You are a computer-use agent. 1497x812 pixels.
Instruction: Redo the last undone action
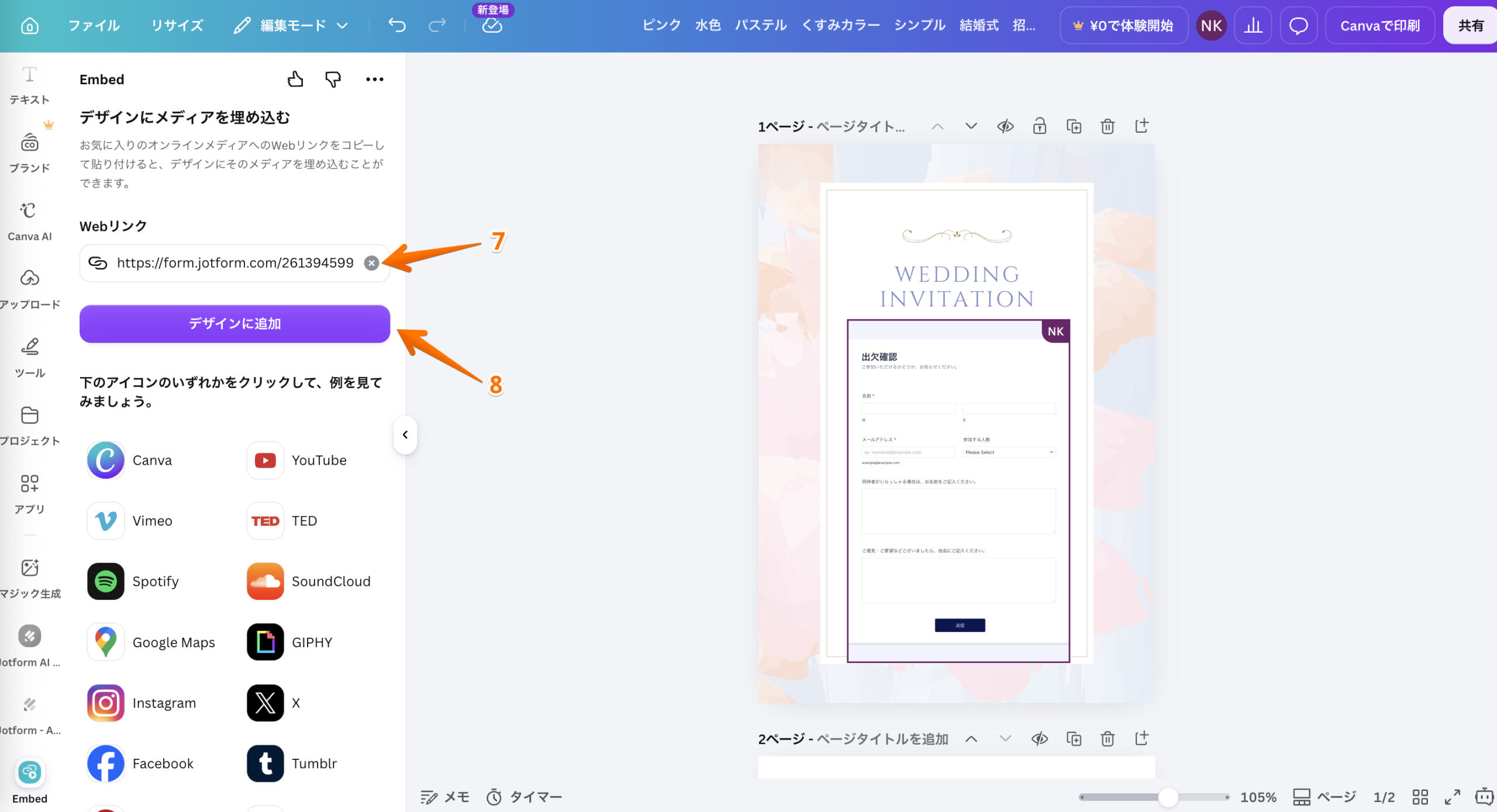pos(437,26)
